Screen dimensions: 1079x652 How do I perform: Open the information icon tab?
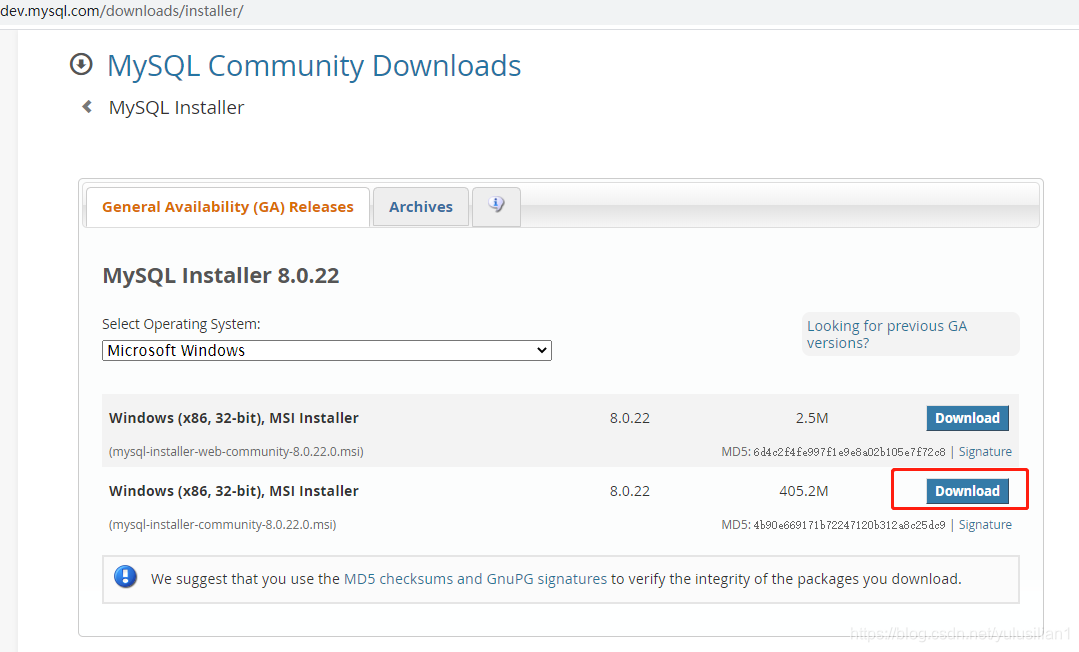pos(496,206)
